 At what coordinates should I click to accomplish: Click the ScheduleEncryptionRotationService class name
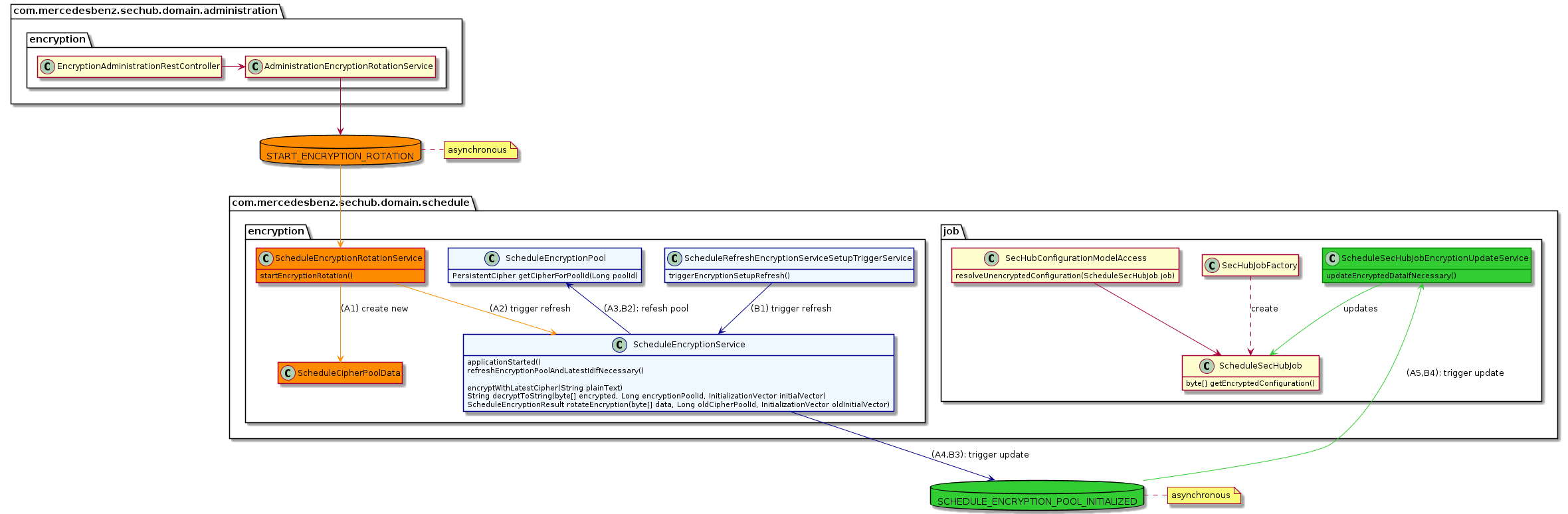pyautogui.click(x=349, y=258)
